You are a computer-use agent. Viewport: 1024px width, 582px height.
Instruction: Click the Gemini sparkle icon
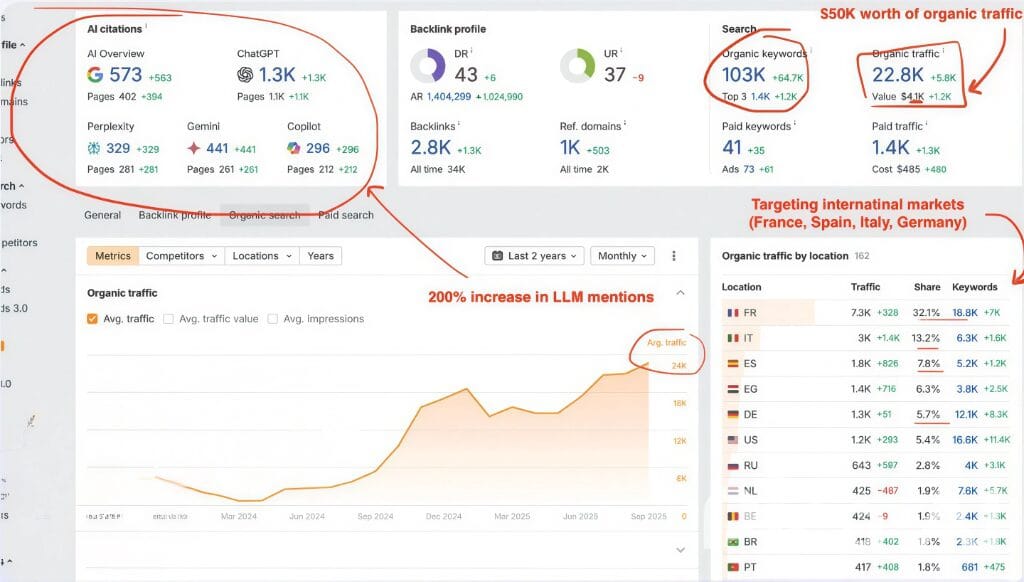tap(194, 148)
